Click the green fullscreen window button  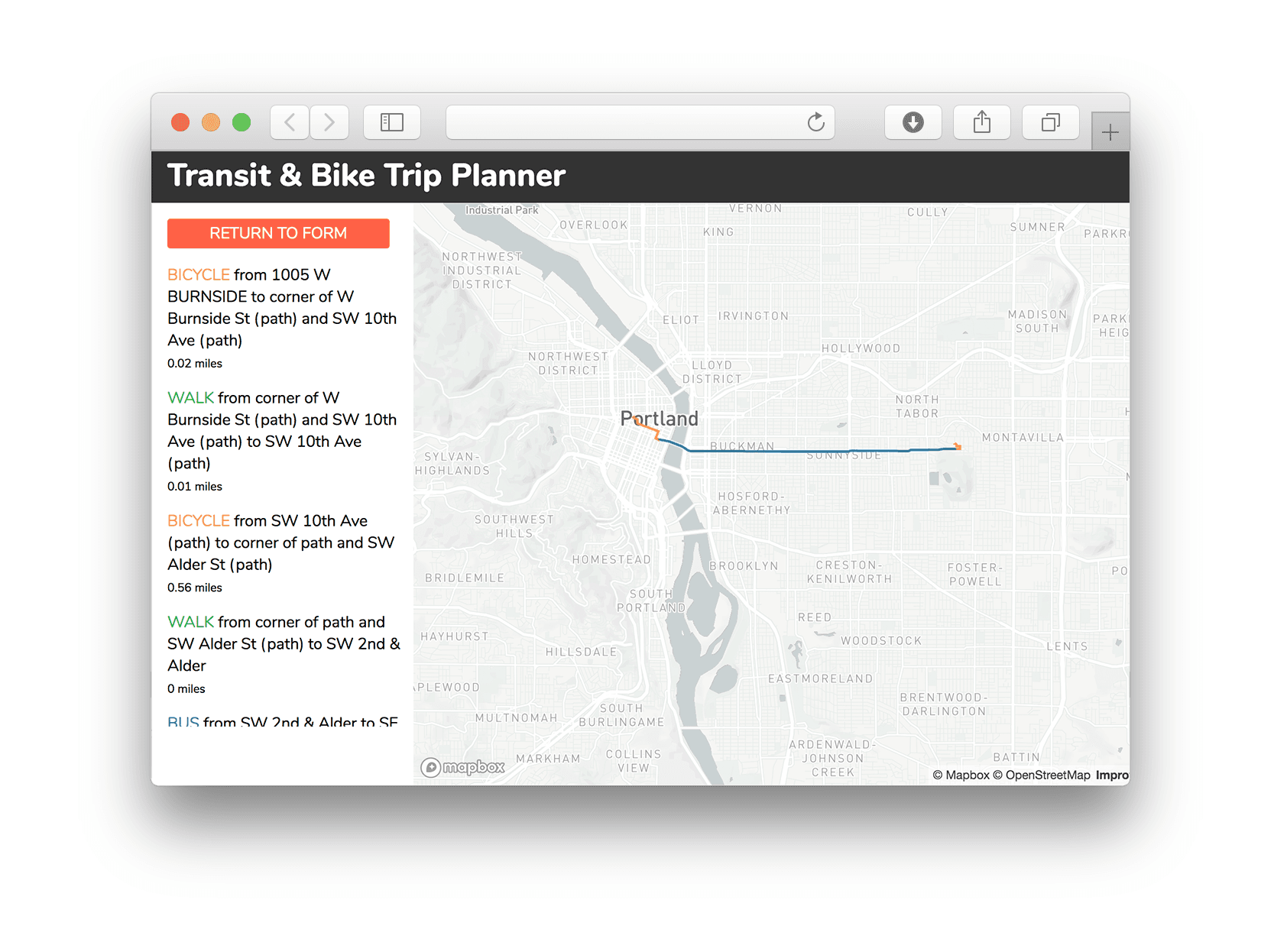[x=242, y=122]
